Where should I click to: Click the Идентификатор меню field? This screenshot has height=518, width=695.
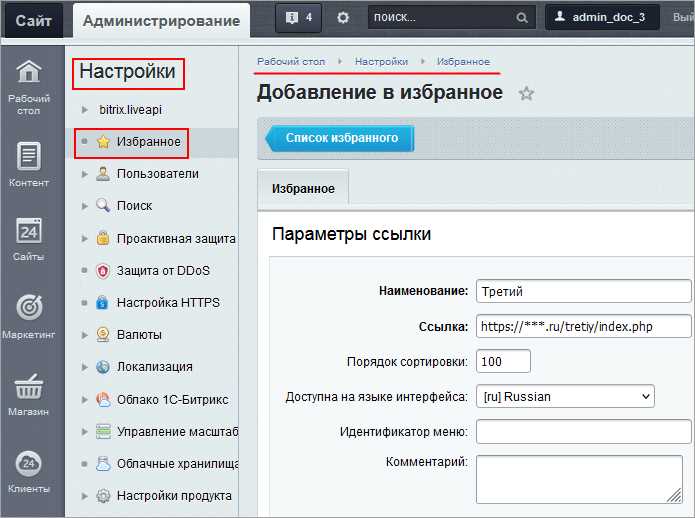tap(583, 432)
